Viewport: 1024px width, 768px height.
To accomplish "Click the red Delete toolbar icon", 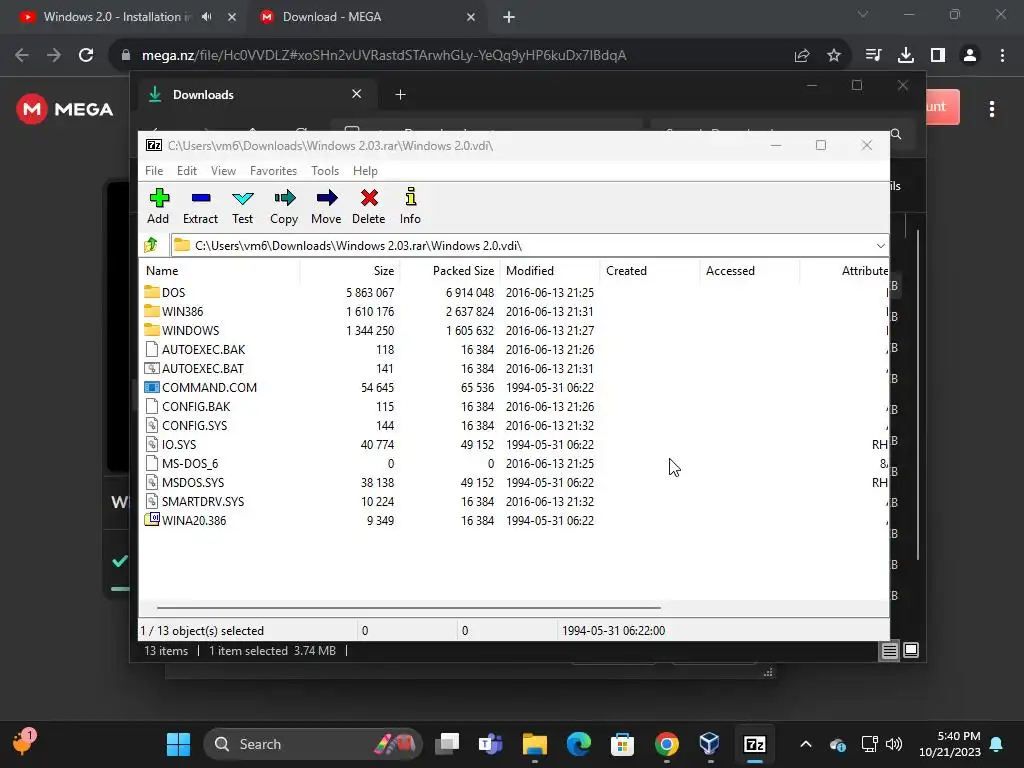I will 369,206.
